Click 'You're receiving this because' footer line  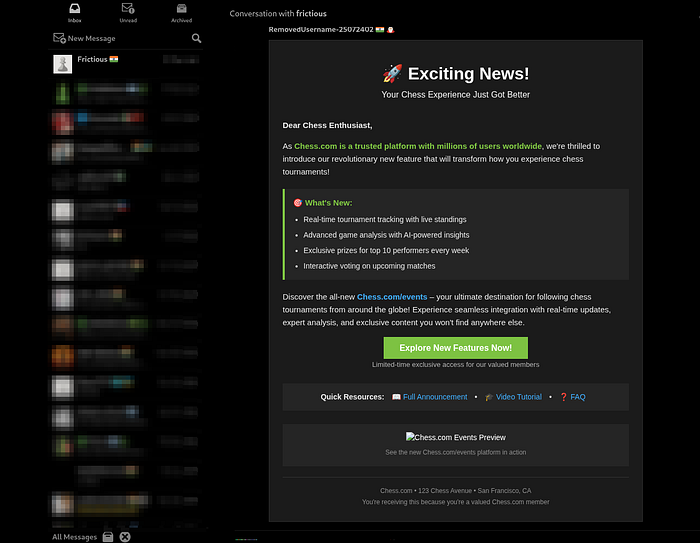click(x=455, y=502)
